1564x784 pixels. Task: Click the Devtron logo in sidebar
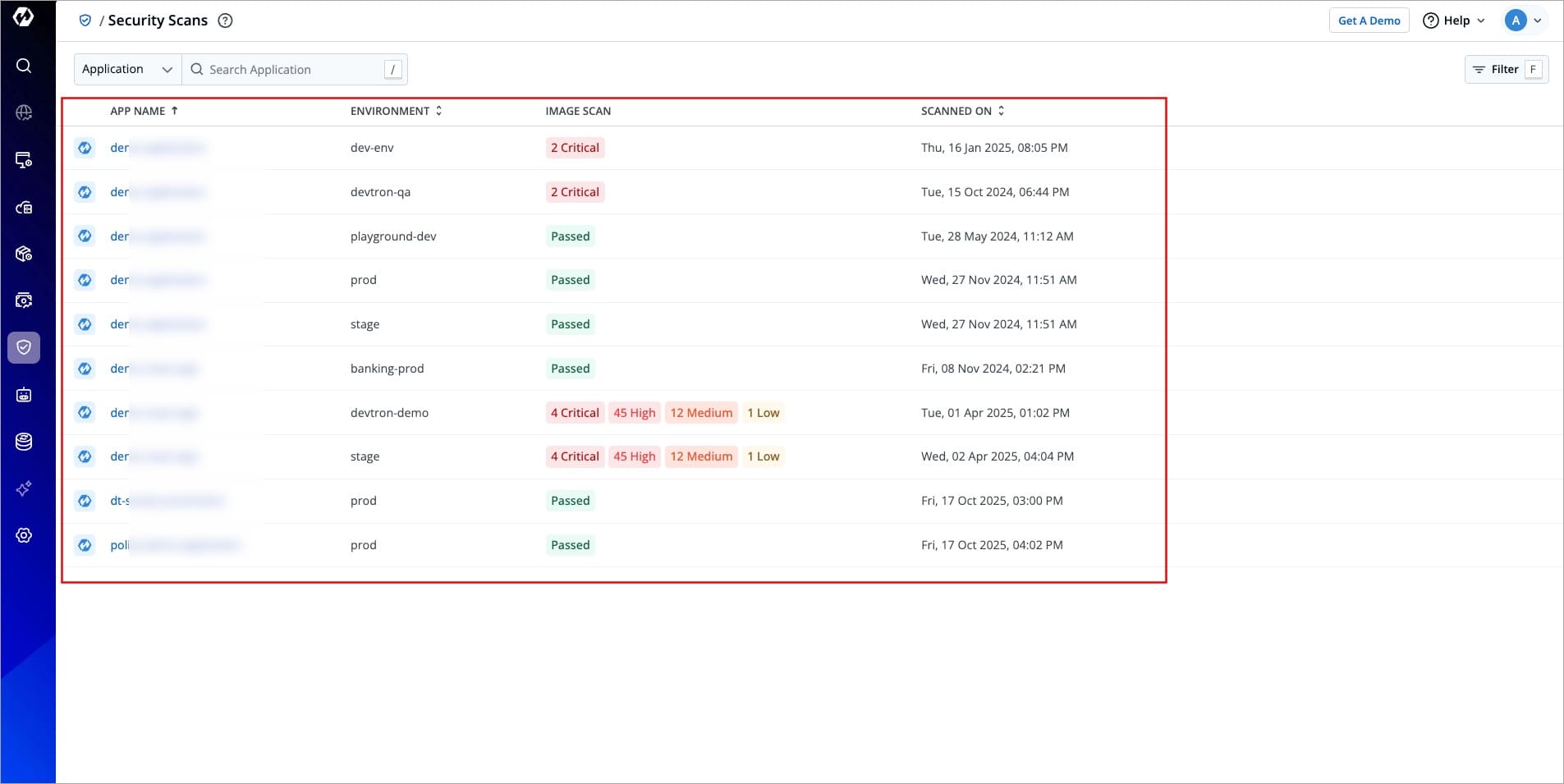[24, 17]
